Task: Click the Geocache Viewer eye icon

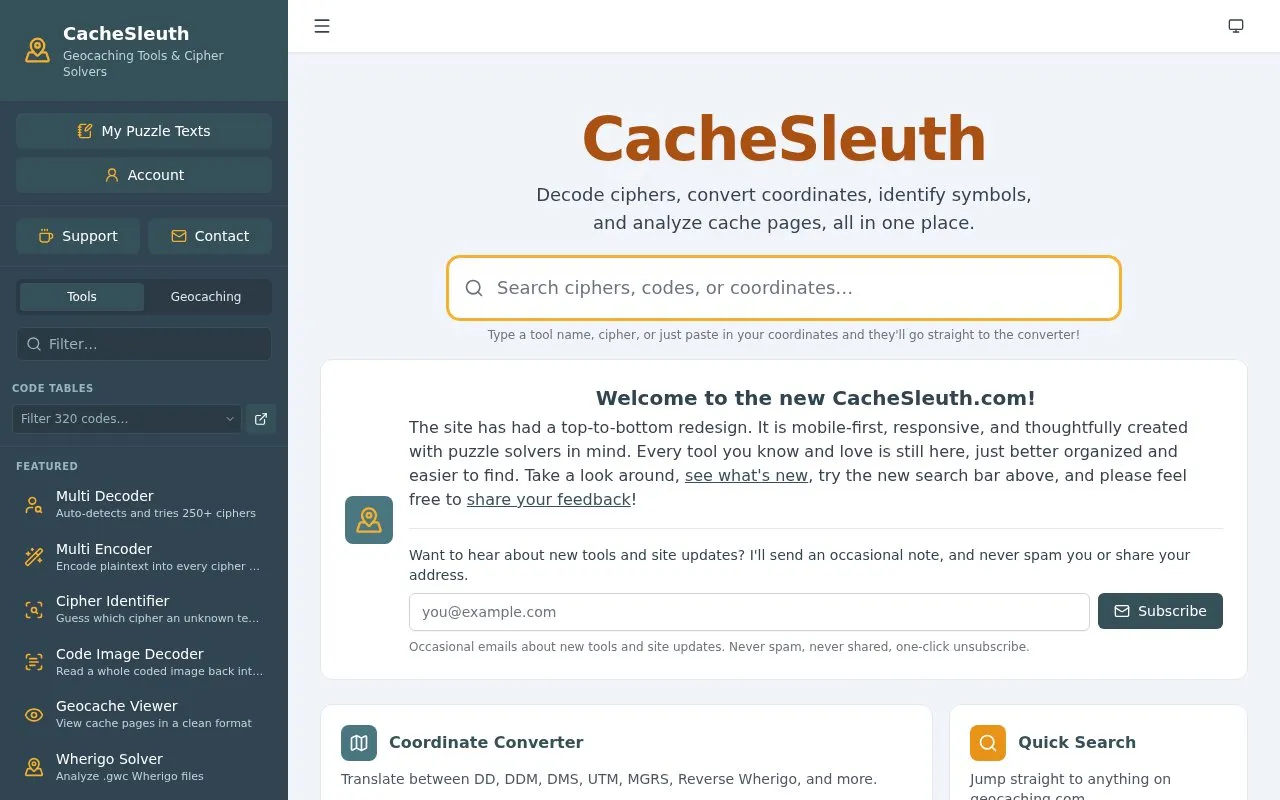Action: click(34, 715)
